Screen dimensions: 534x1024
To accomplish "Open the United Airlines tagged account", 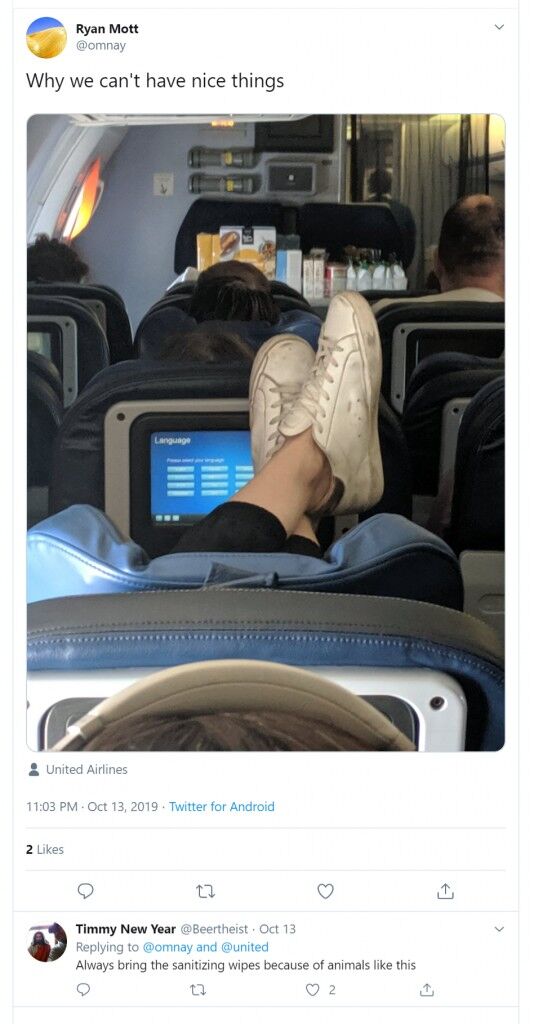I will pyautogui.click(x=86, y=769).
